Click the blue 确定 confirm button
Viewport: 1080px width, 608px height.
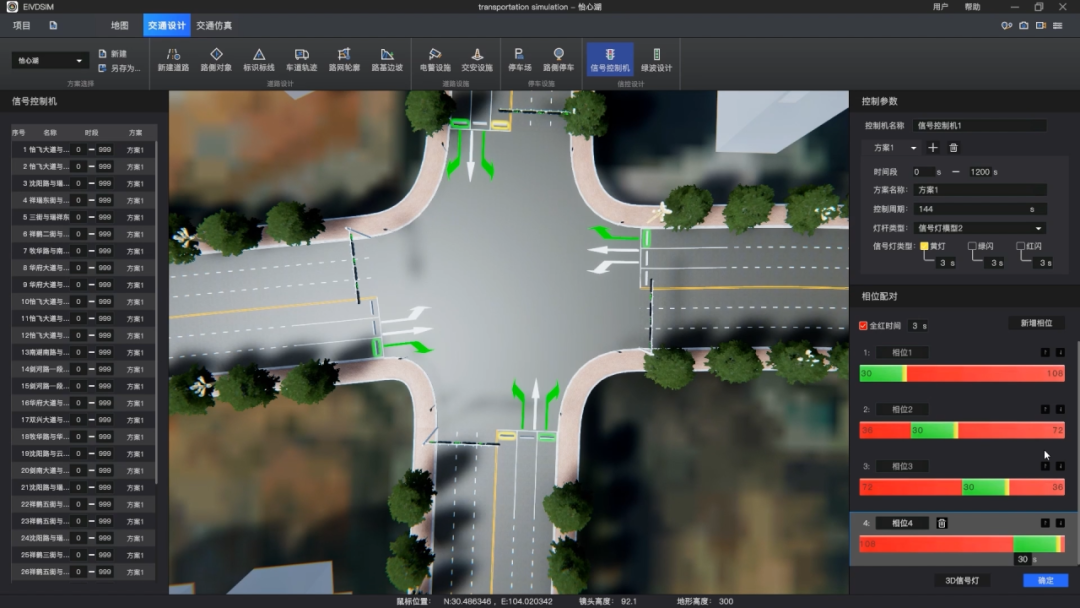pos(1046,580)
